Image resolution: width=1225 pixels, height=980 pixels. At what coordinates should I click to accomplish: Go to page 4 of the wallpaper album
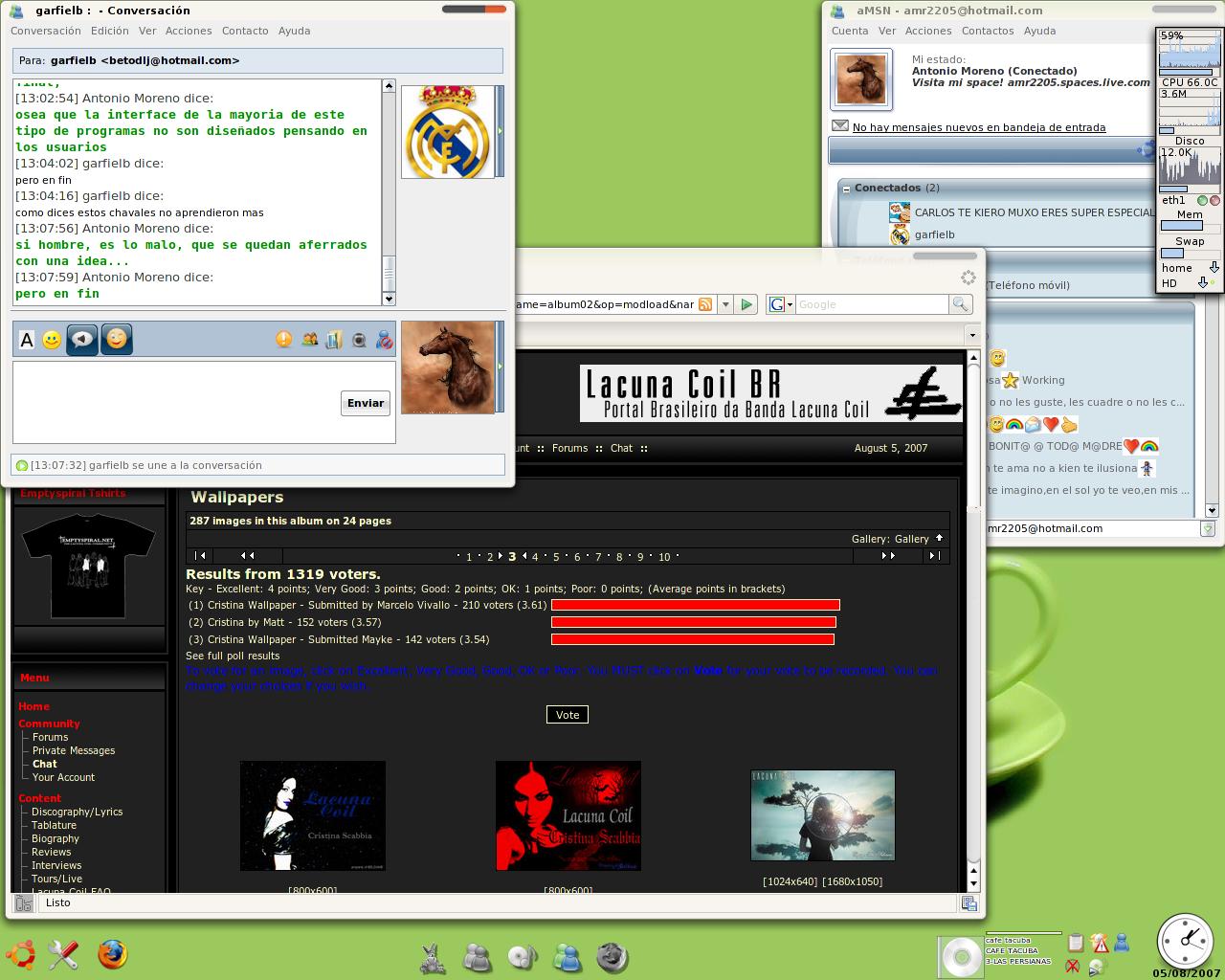(535, 557)
